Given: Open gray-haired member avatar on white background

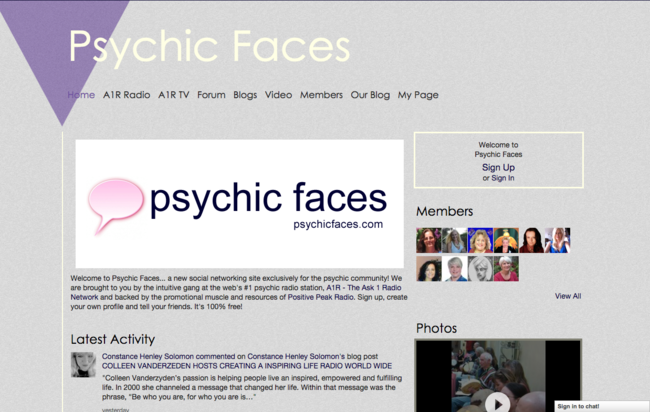Looking at the screenshot, I should (454, 269).
